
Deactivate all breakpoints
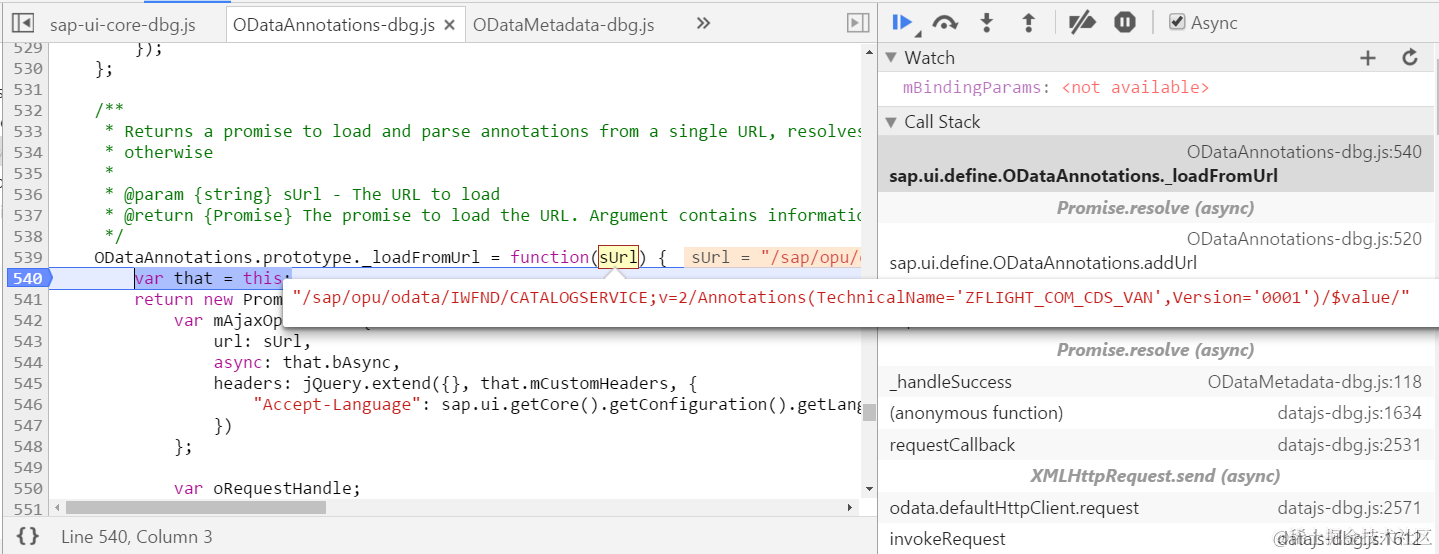click(x=1082, y=22)
